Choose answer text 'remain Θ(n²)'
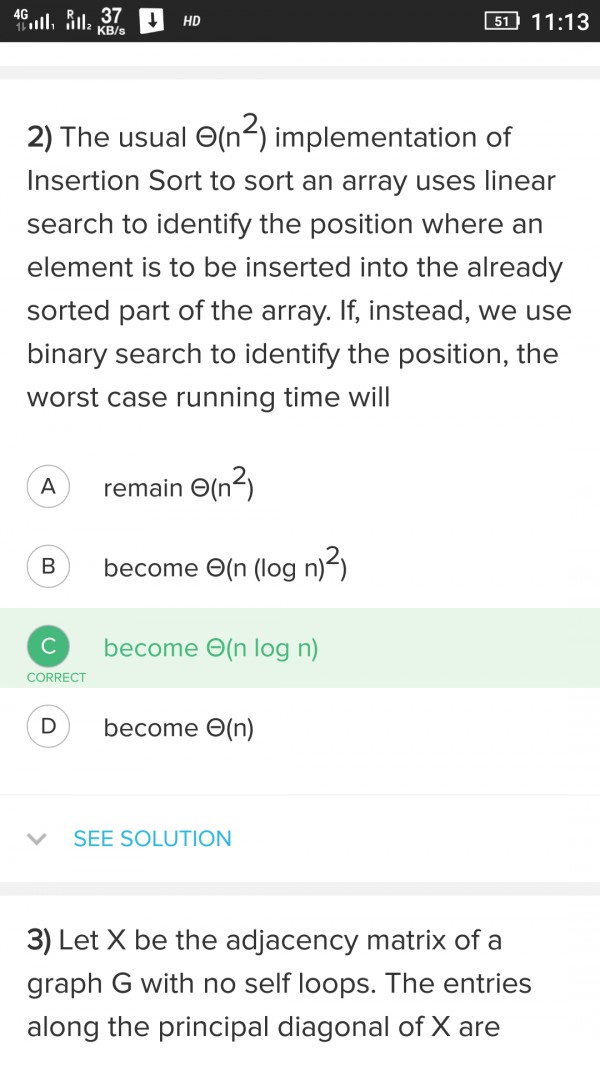This screenshot has height=1066, width=600. (x=179, y=484)
